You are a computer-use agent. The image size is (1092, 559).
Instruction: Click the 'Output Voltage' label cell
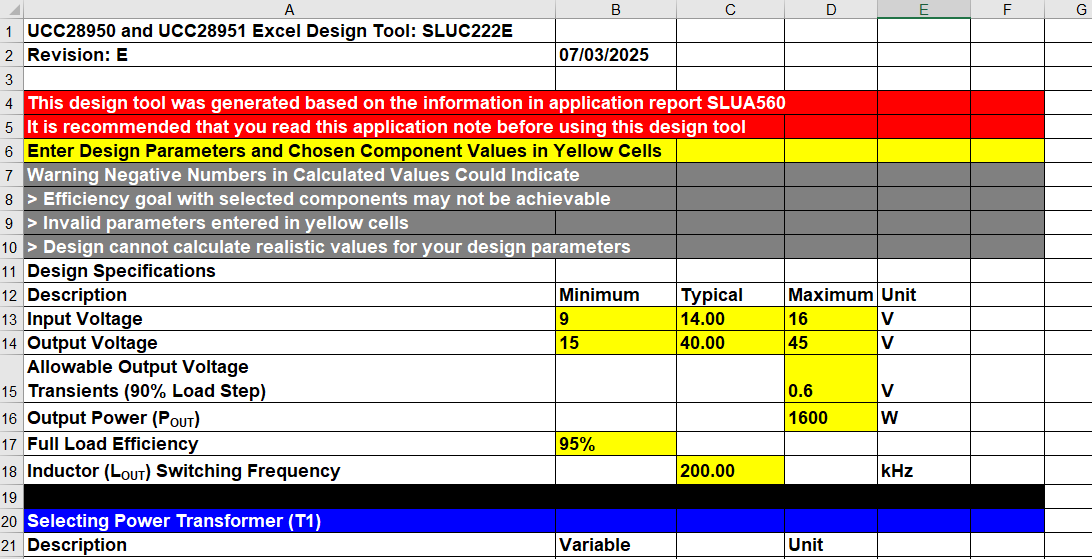(x=289, y=343)
